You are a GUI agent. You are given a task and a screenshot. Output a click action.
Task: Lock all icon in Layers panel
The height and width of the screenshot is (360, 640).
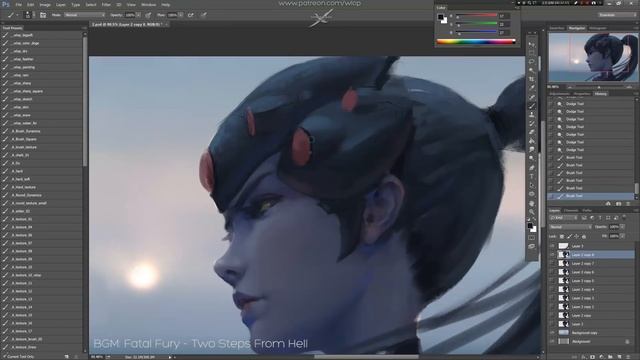(x=584, y=237)
